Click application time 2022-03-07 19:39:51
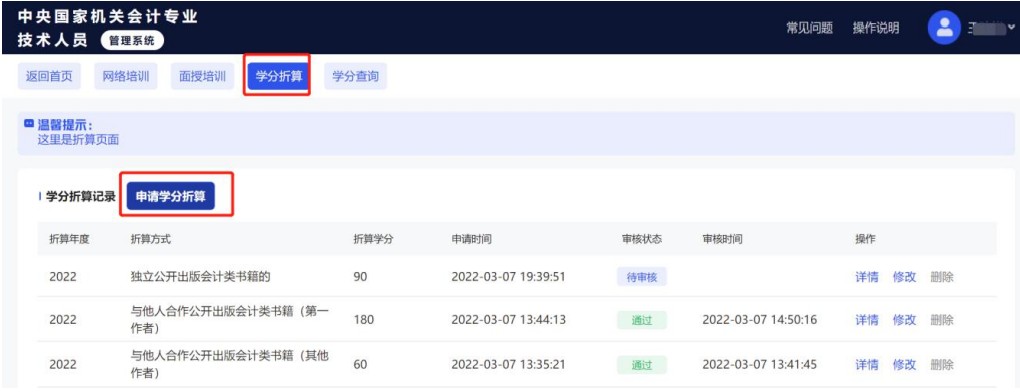 508,276
